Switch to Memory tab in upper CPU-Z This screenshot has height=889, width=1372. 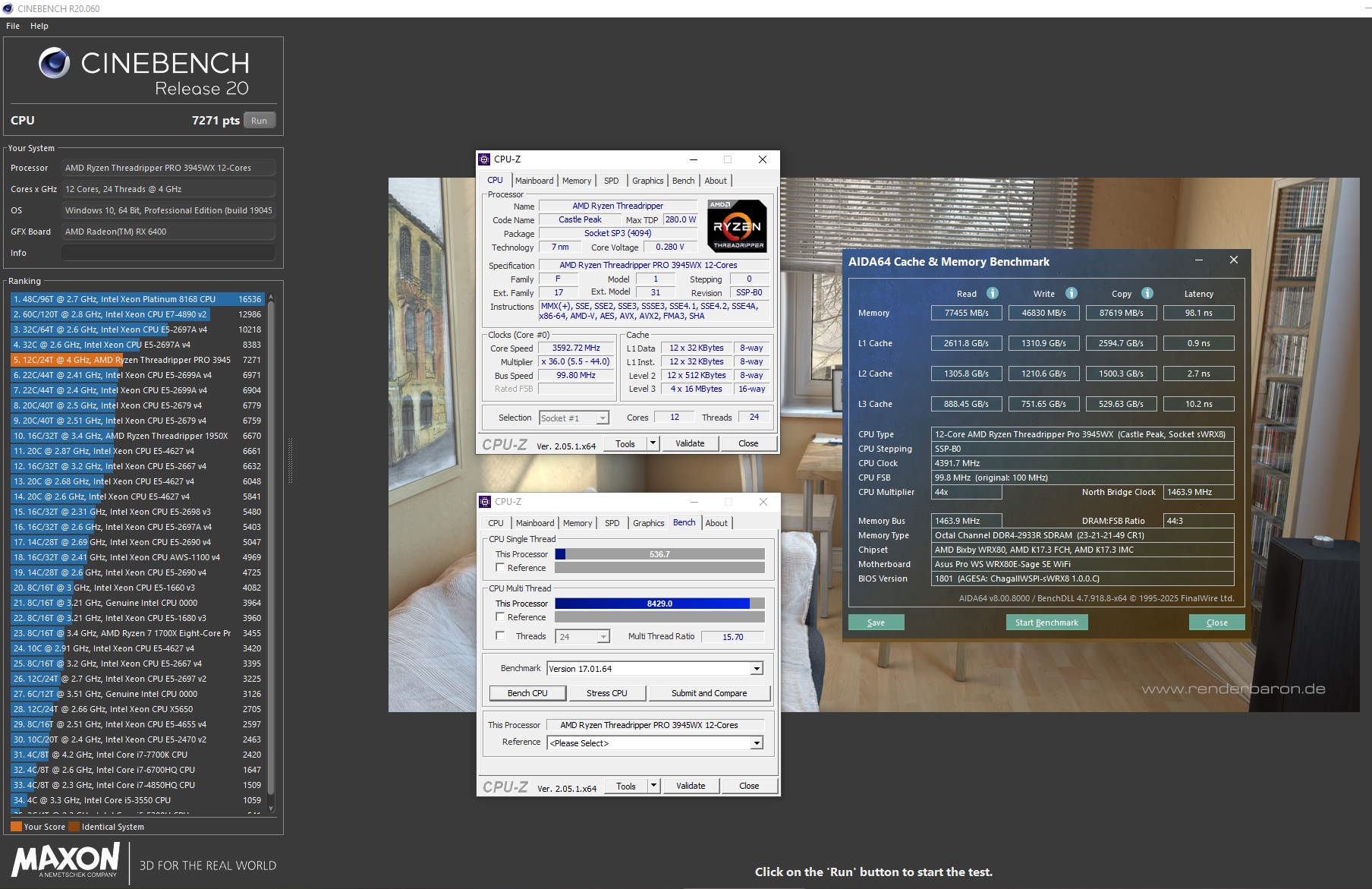(577, 181)
